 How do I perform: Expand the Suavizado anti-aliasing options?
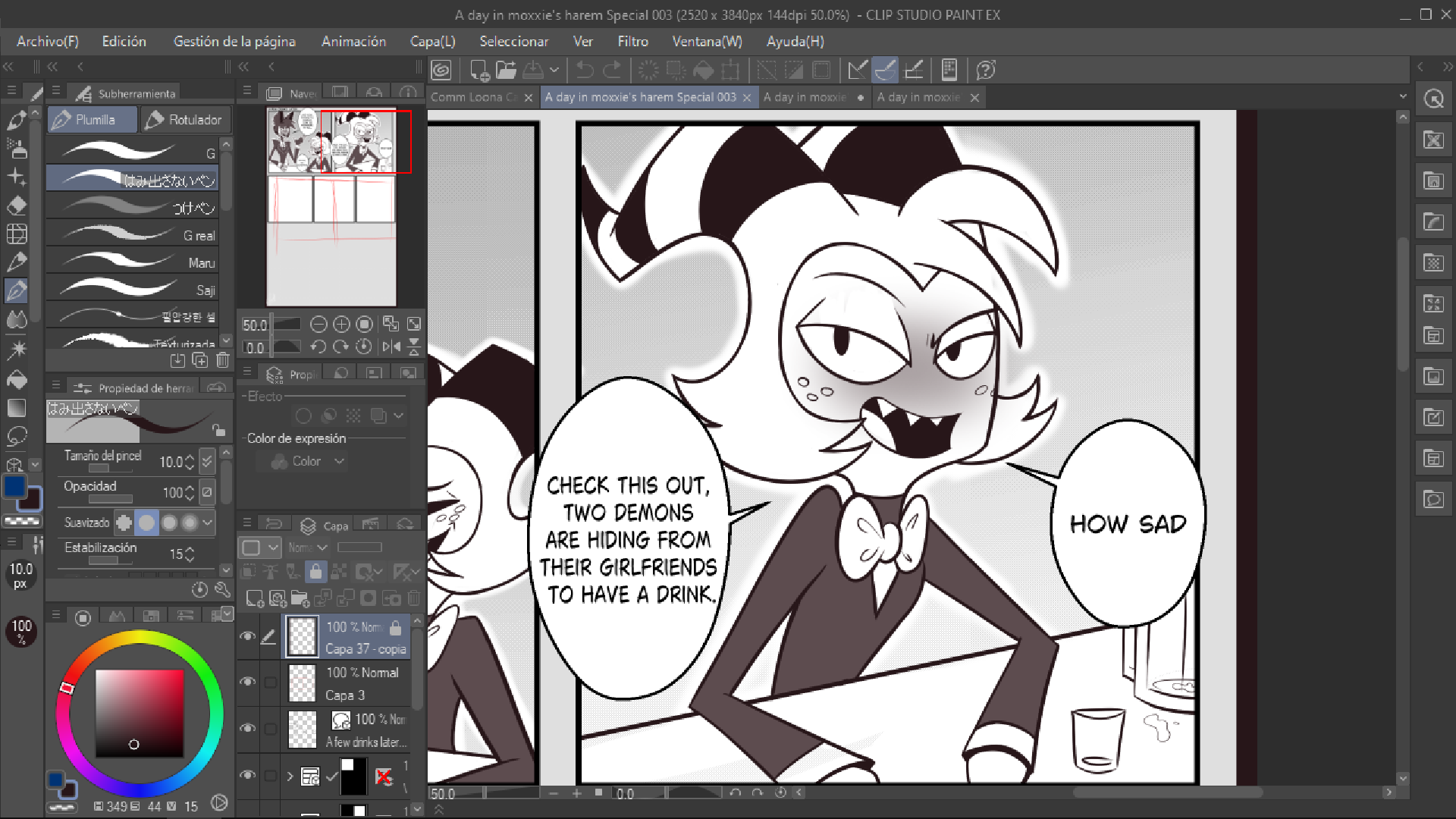pos(207,522)
